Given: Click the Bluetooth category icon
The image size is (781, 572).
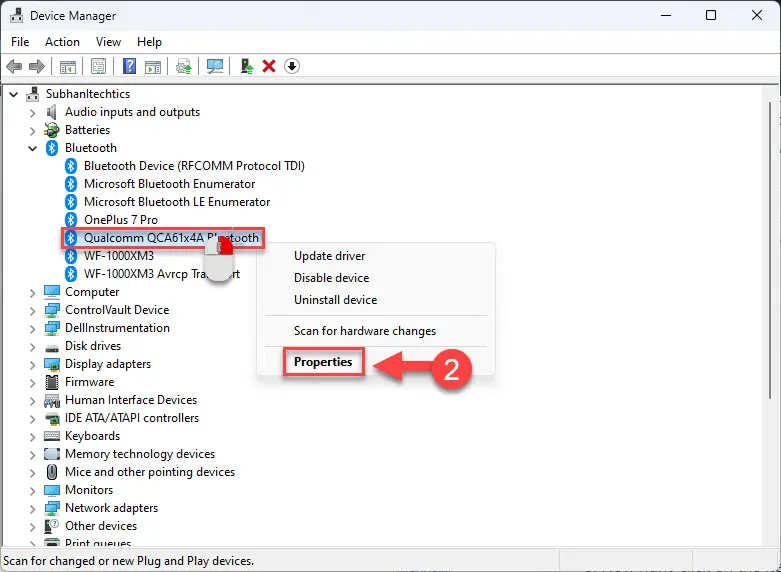Looking at the screenshot, I should point(52,148).
